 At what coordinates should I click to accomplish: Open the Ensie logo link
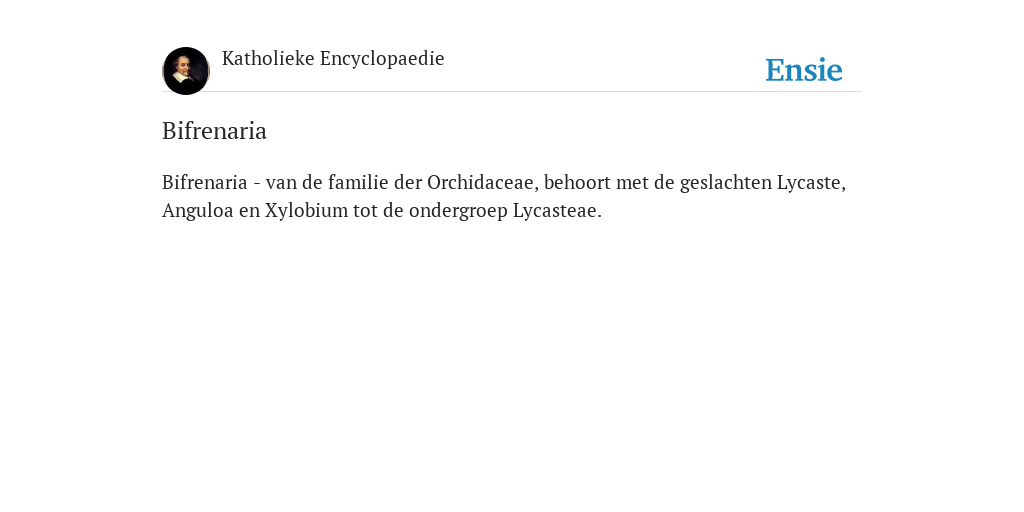(x=804, y=70)
